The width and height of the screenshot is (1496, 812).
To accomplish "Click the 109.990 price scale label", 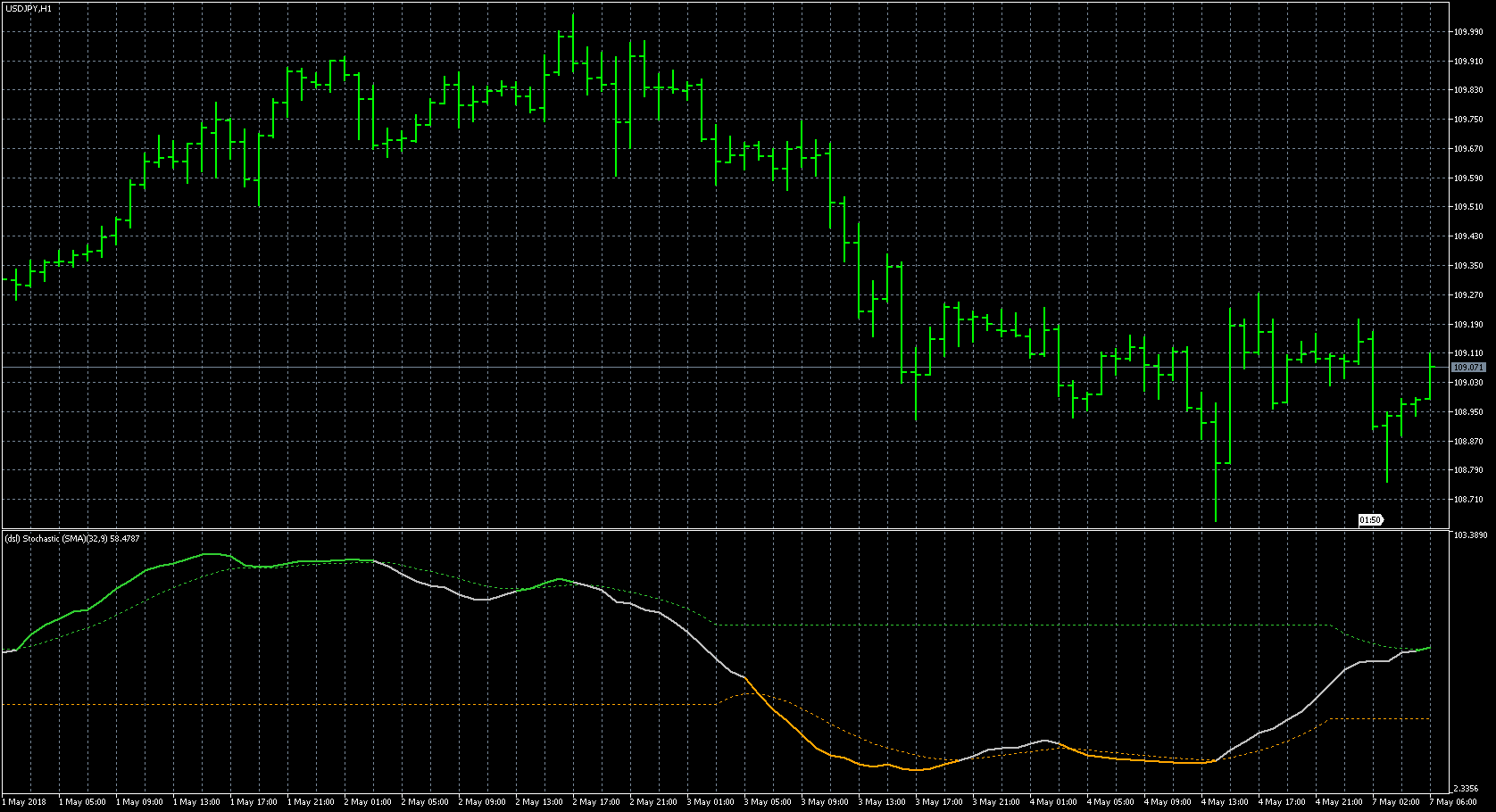I will coord(1467,32).
